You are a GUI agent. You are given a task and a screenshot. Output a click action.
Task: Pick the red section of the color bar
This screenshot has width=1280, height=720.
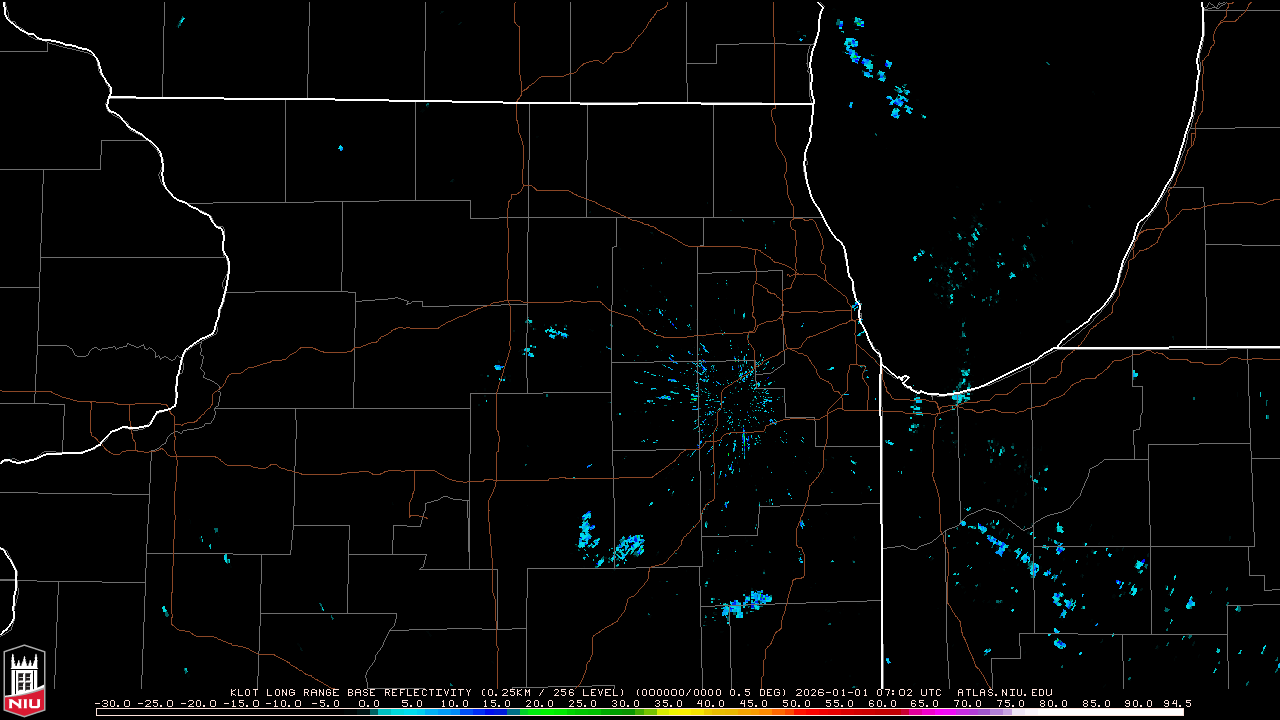coord(820,712)
